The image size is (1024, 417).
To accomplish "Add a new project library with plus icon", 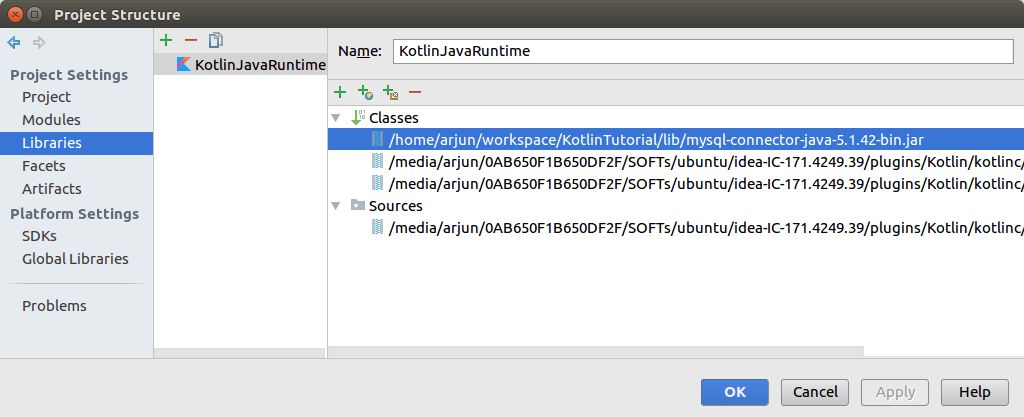I will tap(167, 40).
